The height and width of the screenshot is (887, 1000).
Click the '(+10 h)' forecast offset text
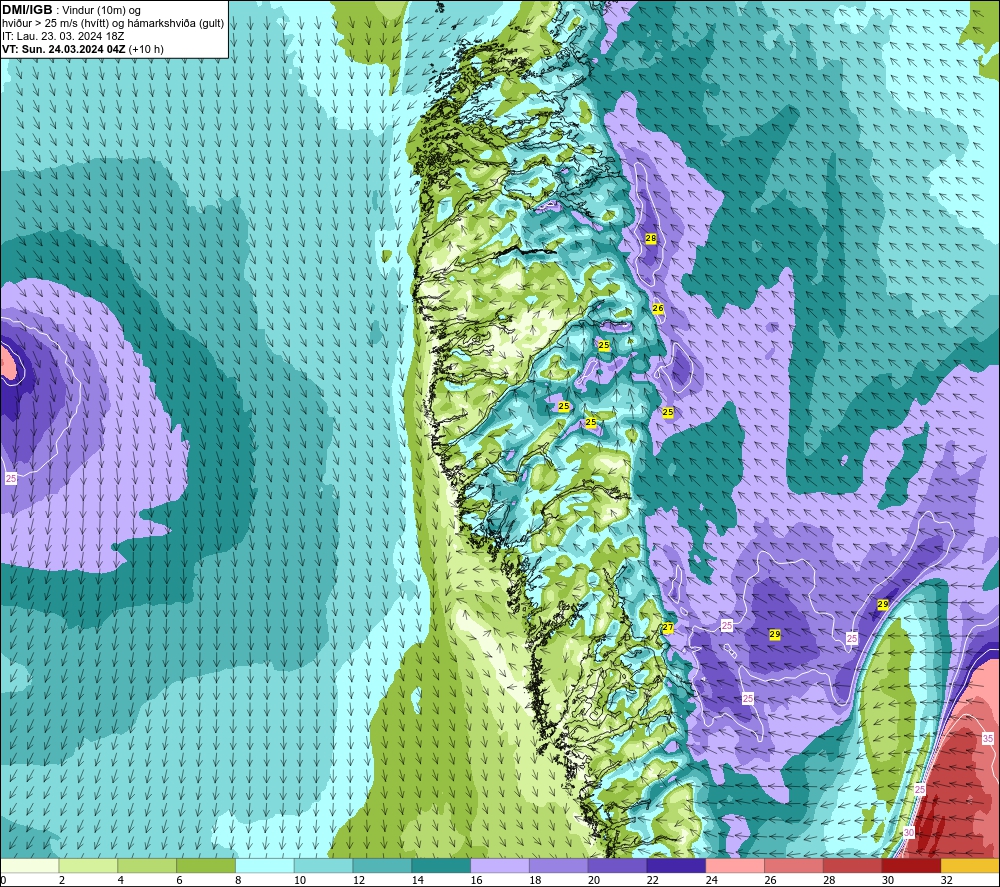coord(146,49)
